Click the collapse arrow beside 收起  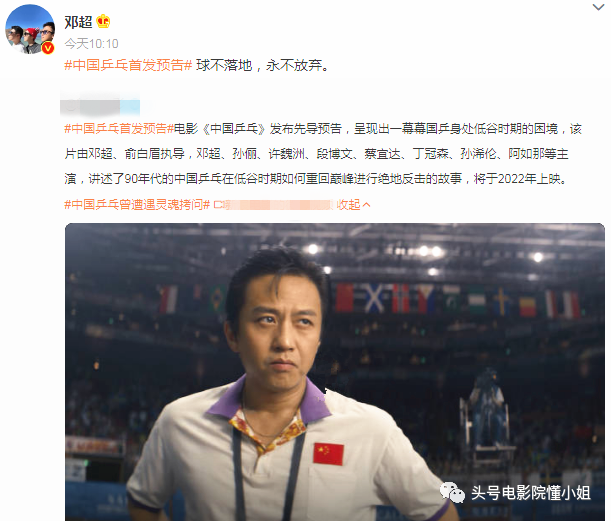(x=366, y=205)
